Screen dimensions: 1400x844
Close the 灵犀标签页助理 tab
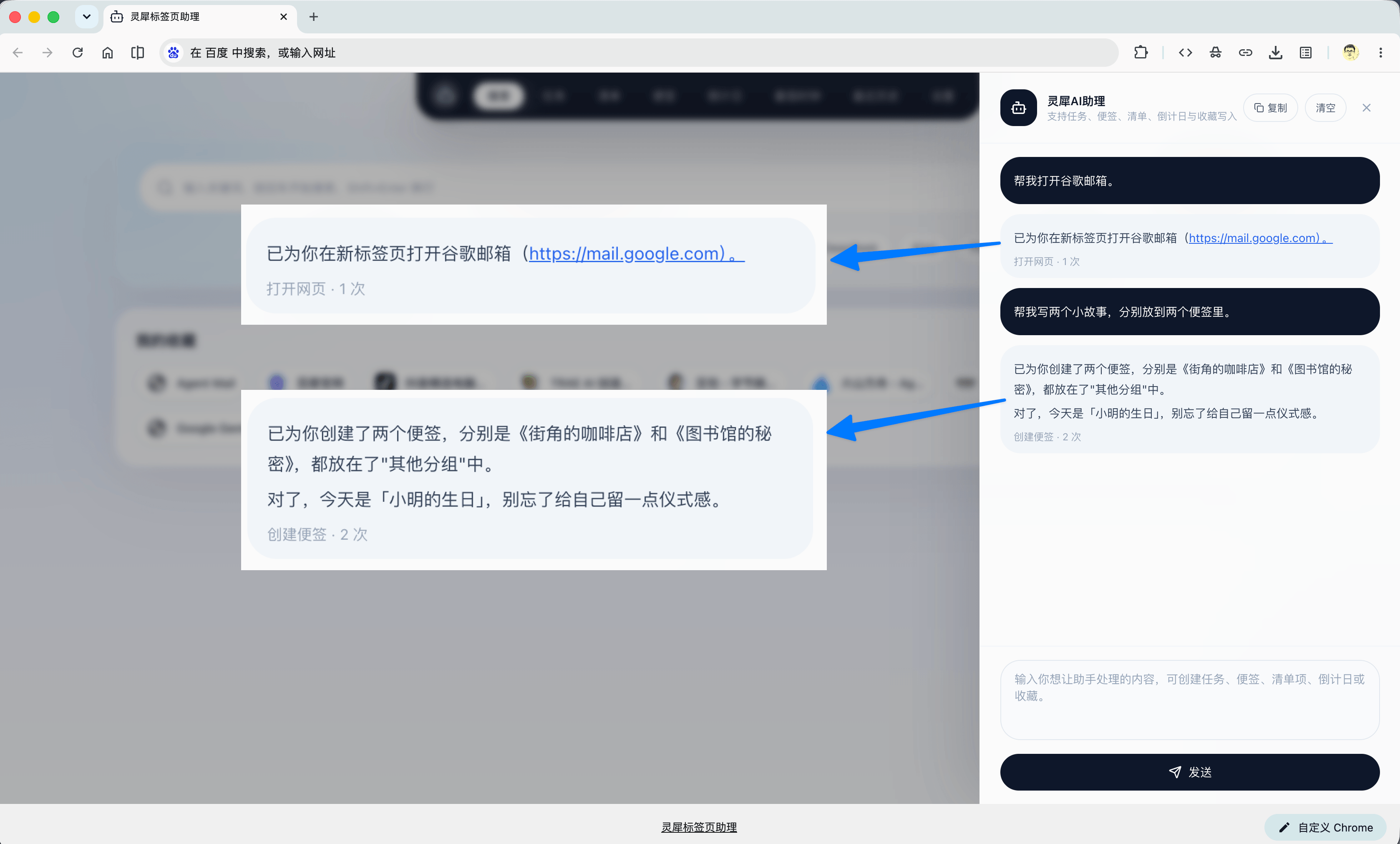284,17
